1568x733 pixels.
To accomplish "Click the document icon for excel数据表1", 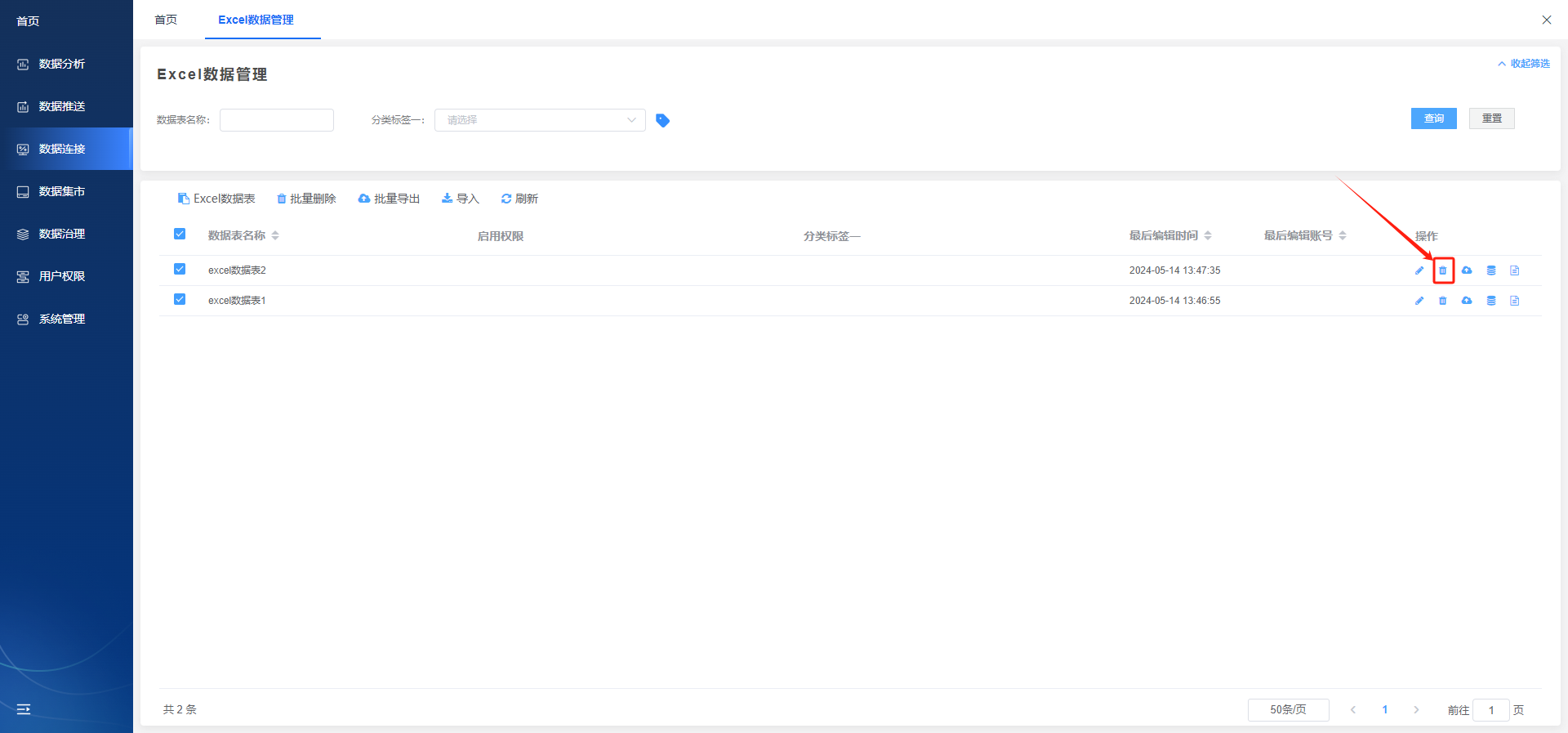I will [1515, 301].
